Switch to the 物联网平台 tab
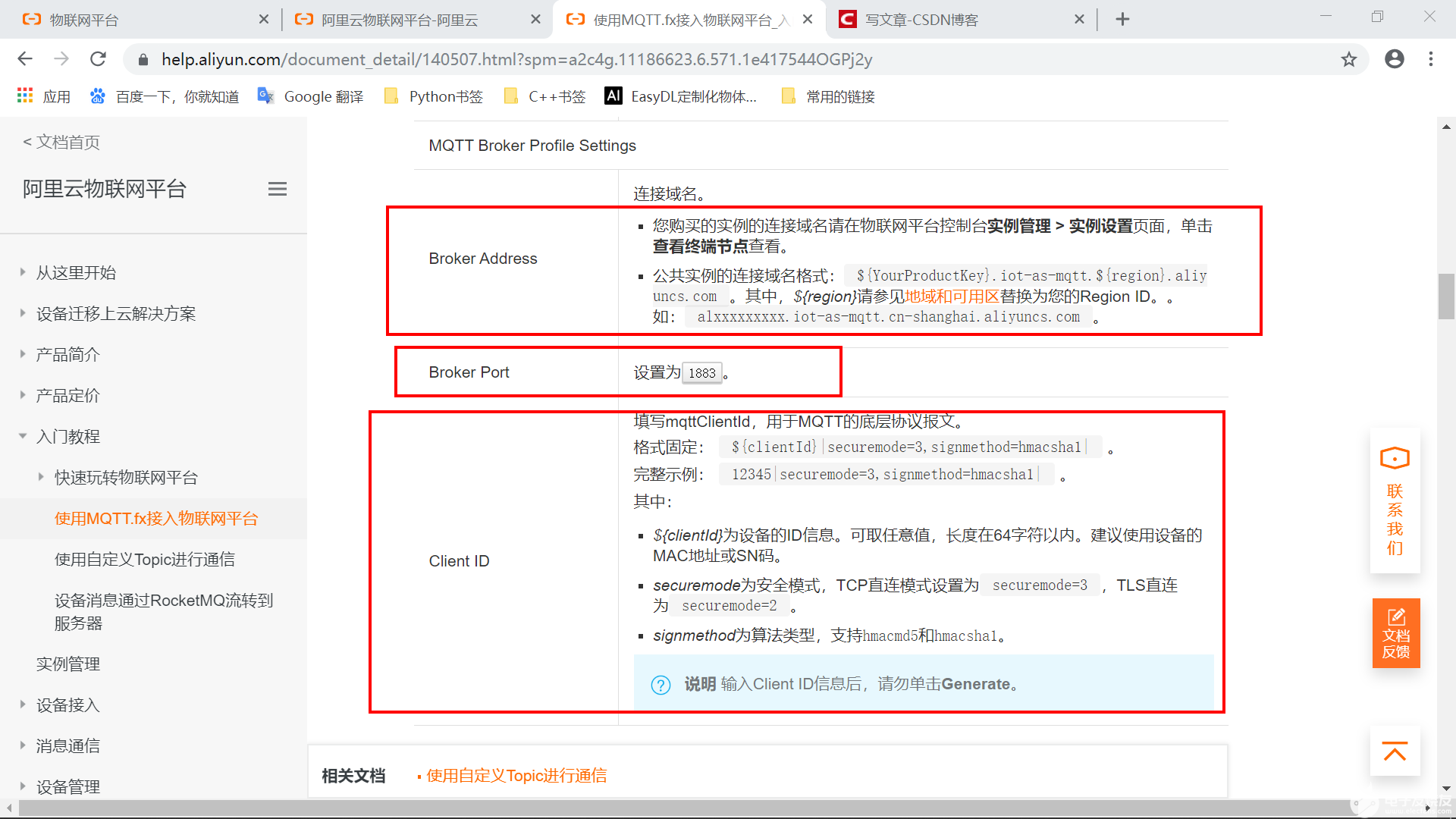This screenshot has width=1456, height=819. (85, 19)
